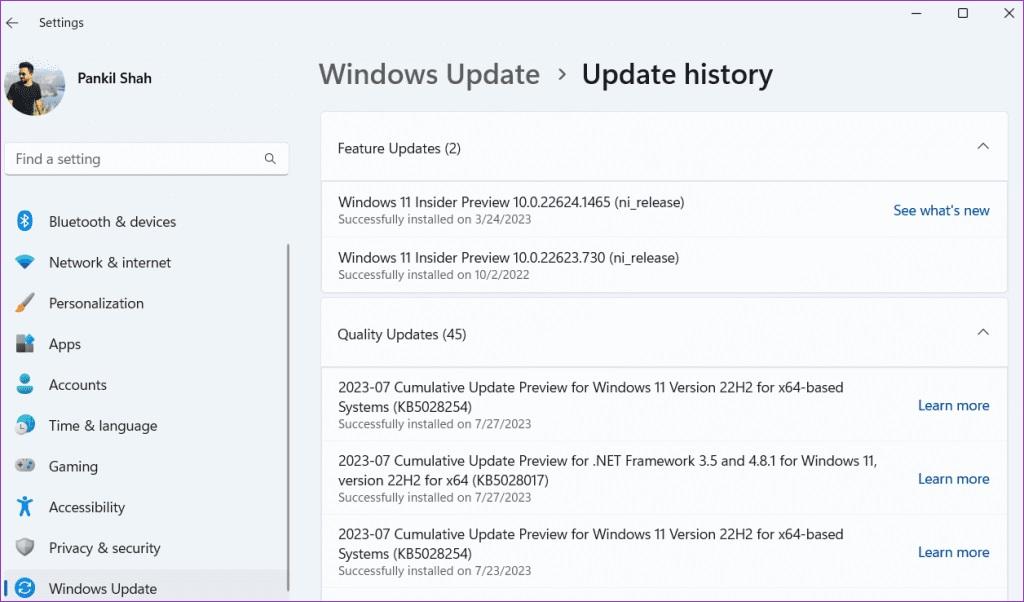Click the search magnifier icon
This screenshot has width=1024, height=602.
[x=270, y=159]
